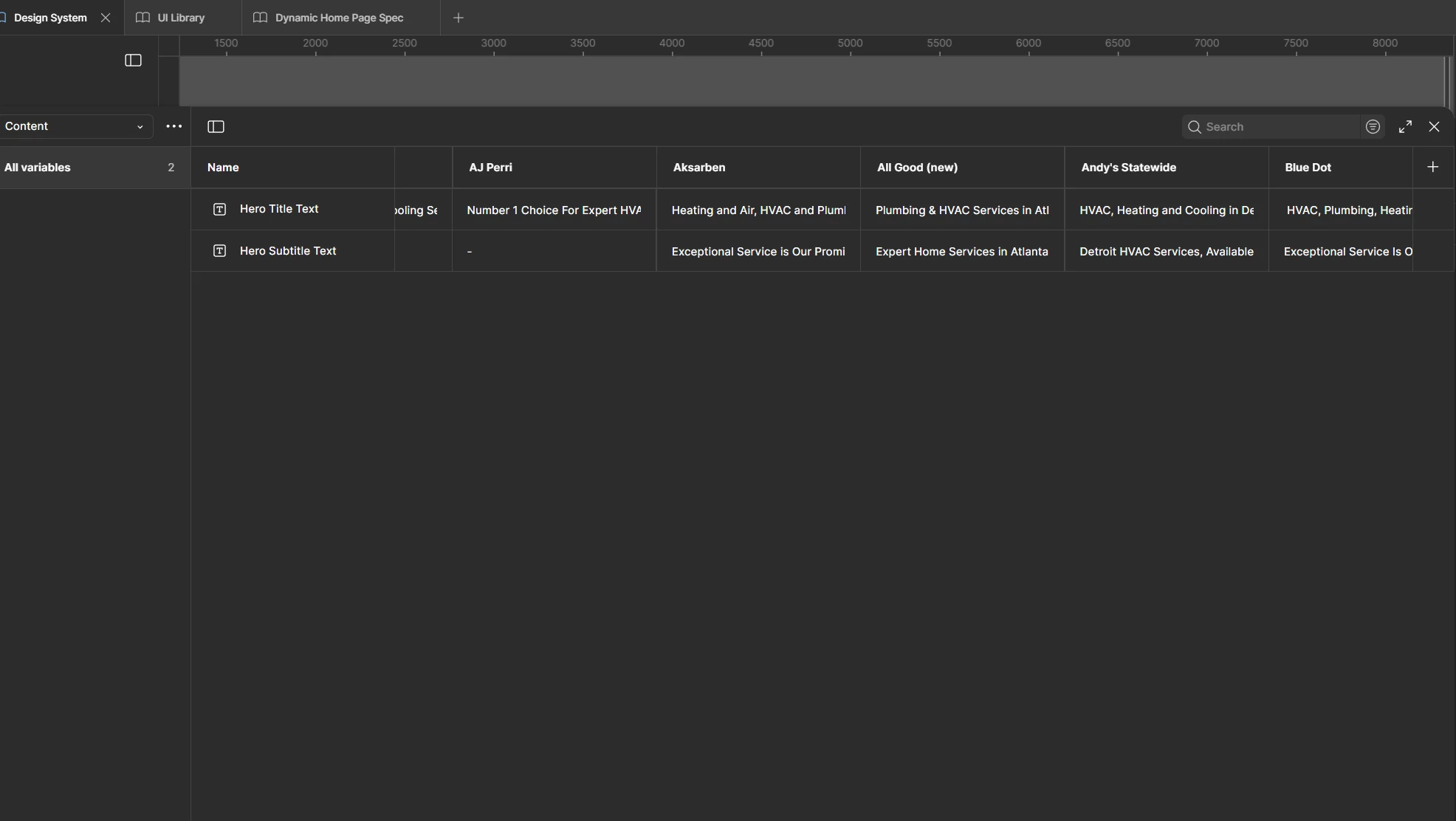Toggle the variables sidebar panel icon

[x=216, y=127]
